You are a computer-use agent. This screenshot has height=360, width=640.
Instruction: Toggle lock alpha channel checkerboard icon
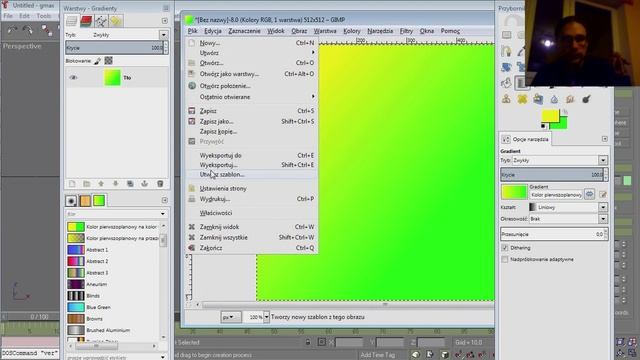tap(108, 61)
